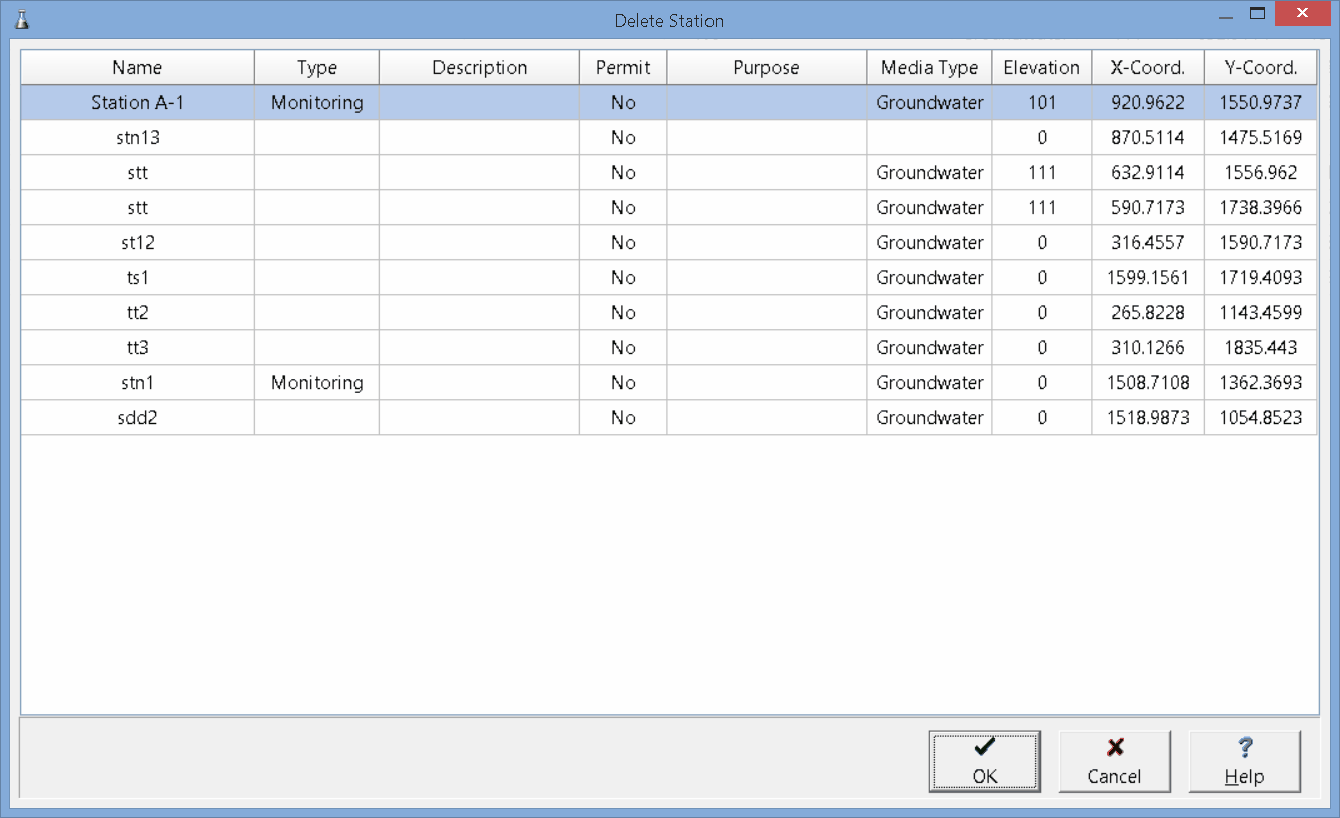Select the sdd2 station row
This screenshot has height=818, width=1340.
coord(669,418)
